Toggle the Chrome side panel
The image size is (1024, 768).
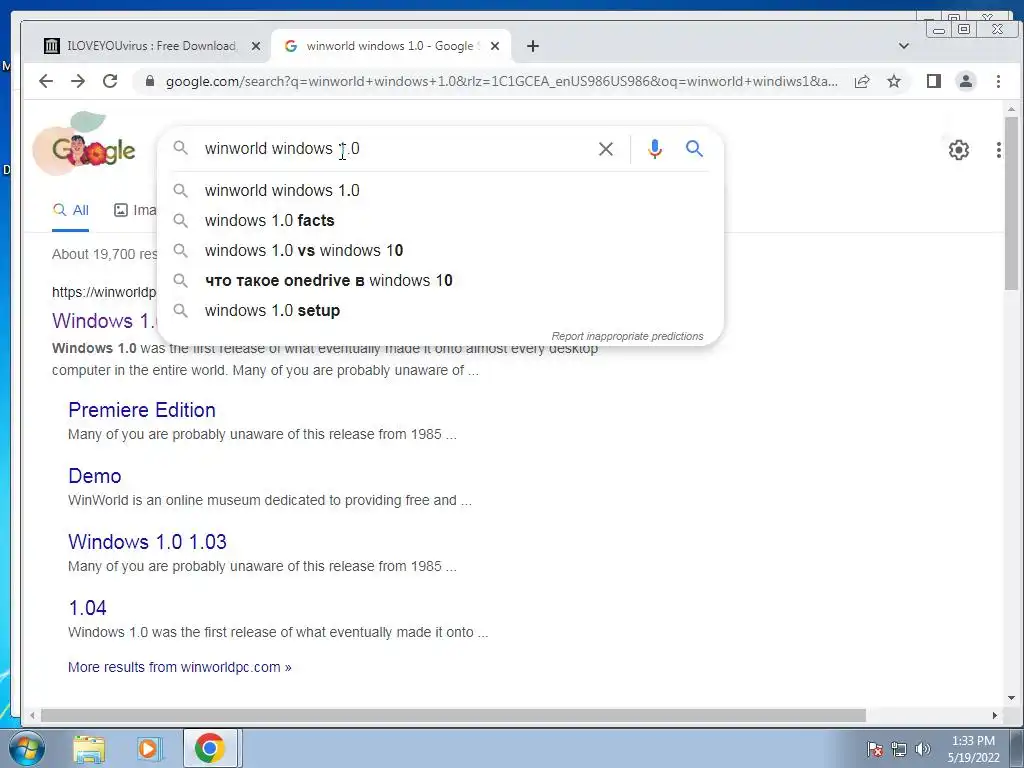[934, 81]
